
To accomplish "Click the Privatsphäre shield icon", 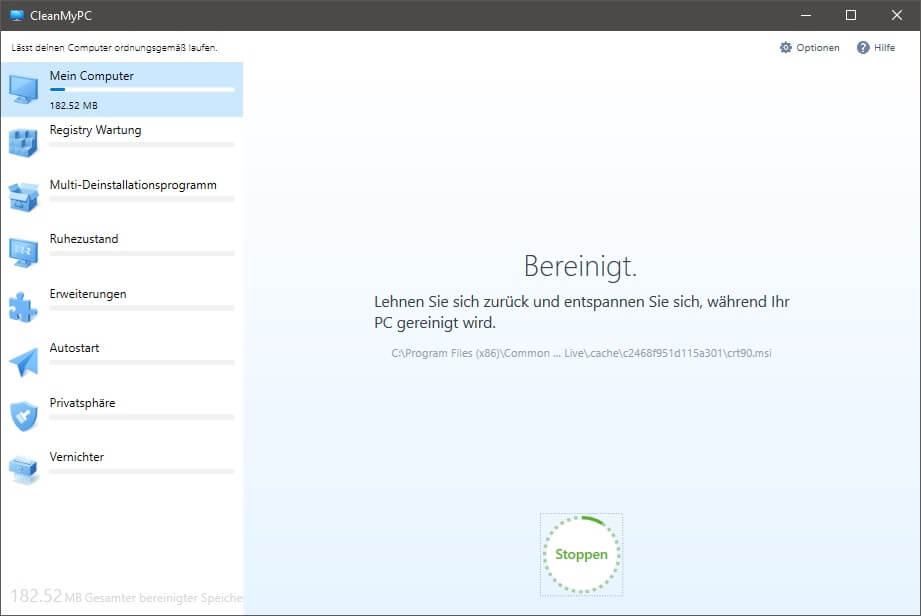I will click(x=24, y=416).
